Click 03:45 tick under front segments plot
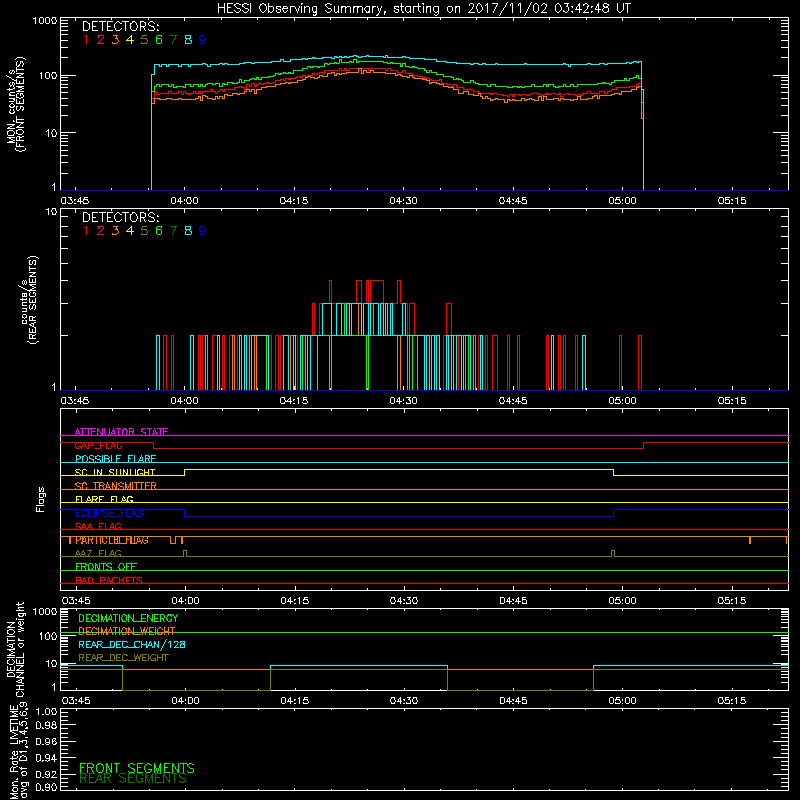This screenshot has height=800, width=800. click(x=74, y=201)
